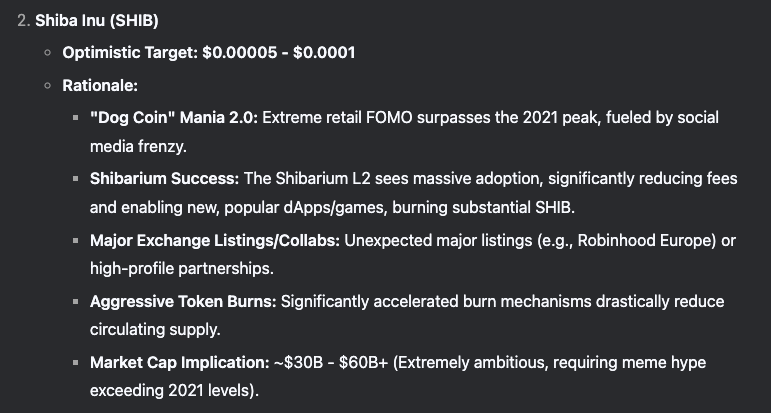Click the "high-profile partnerships" text
This screenshot has height=413, width=771.
click(x=180, y=269)
